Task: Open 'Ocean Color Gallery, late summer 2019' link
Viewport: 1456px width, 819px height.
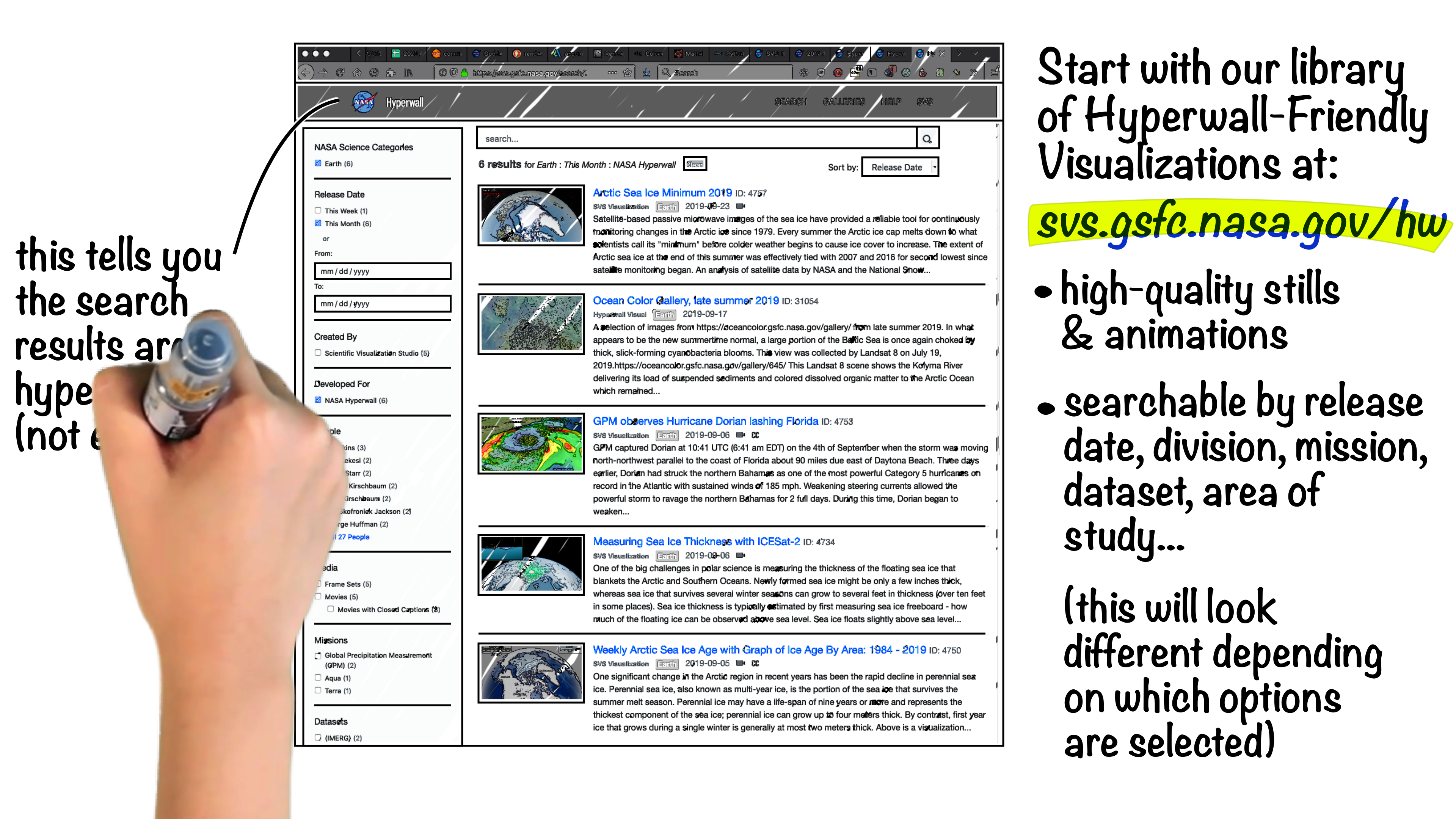Action: 686,301
